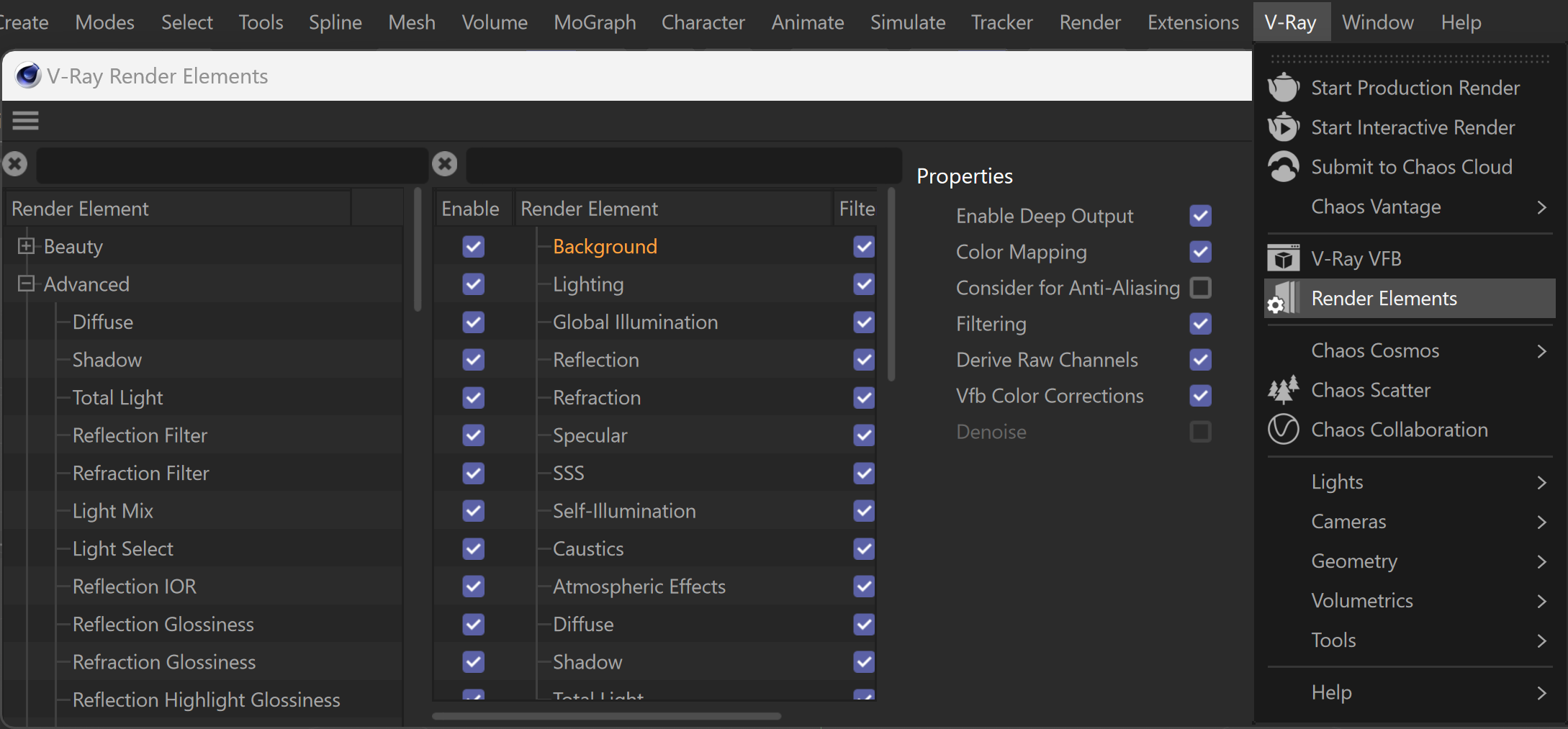
Task: Open the Render menu in the menu bar
Action: point(1090,22)
